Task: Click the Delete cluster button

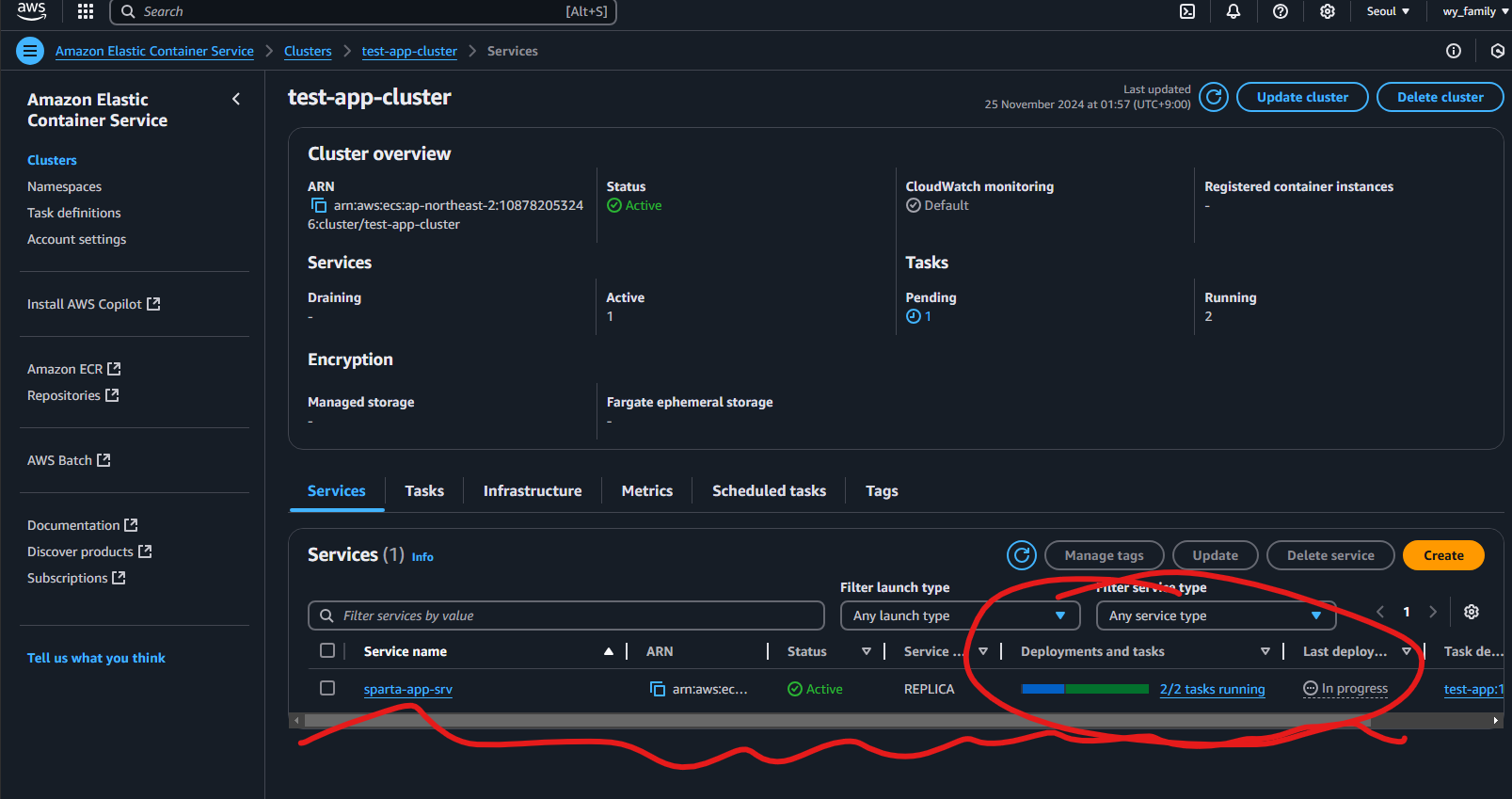Action: [1440, 97]
